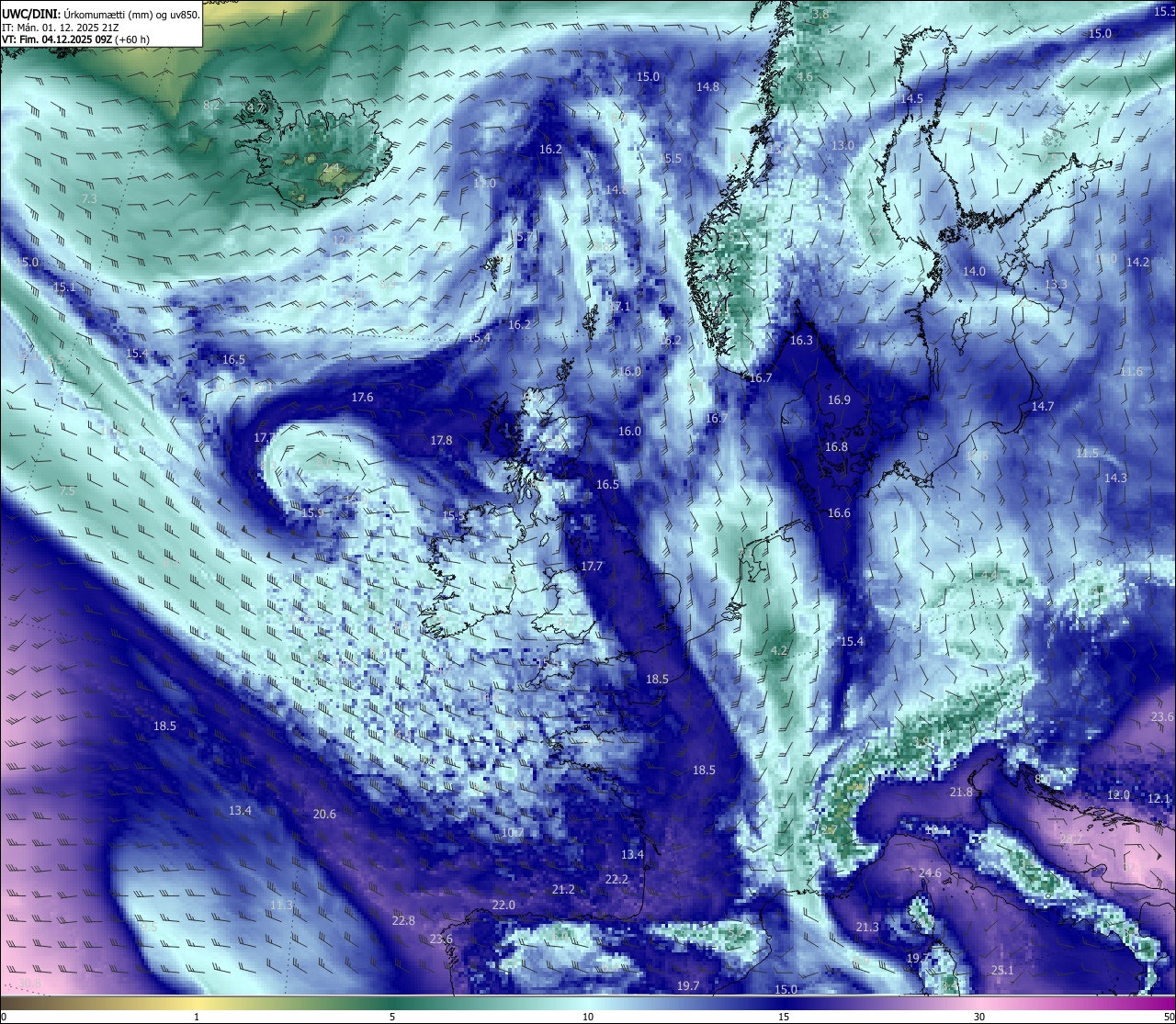Click the 14.0 value on the map
This screenshot has height=1024, width=1176.
pos(974,272)
